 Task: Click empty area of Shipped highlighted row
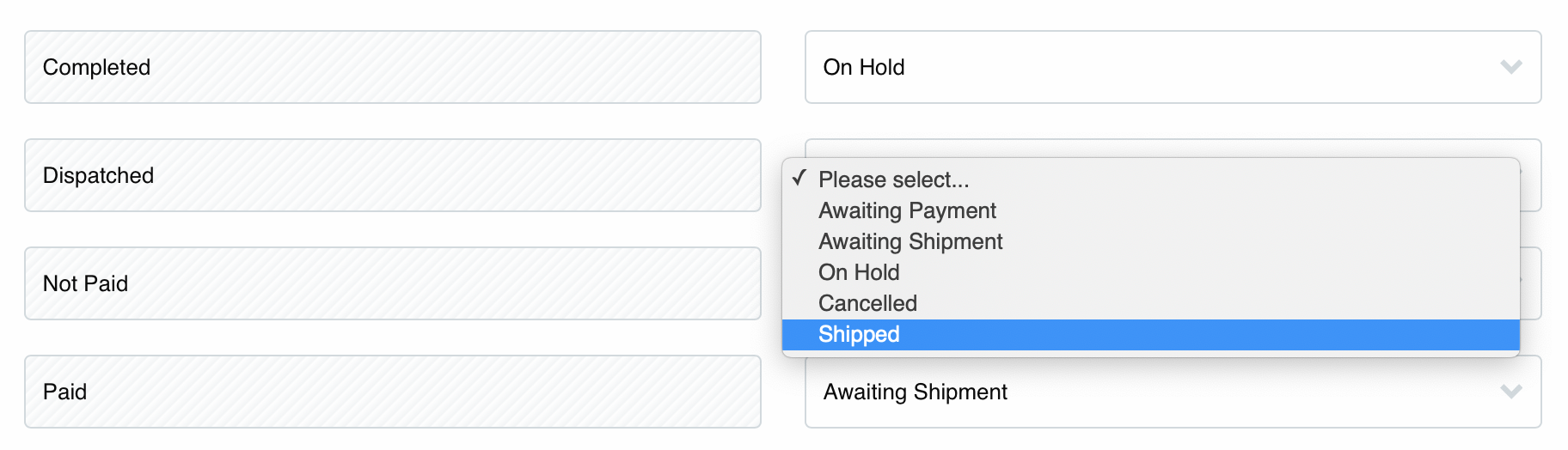(x=1204, y=334)
